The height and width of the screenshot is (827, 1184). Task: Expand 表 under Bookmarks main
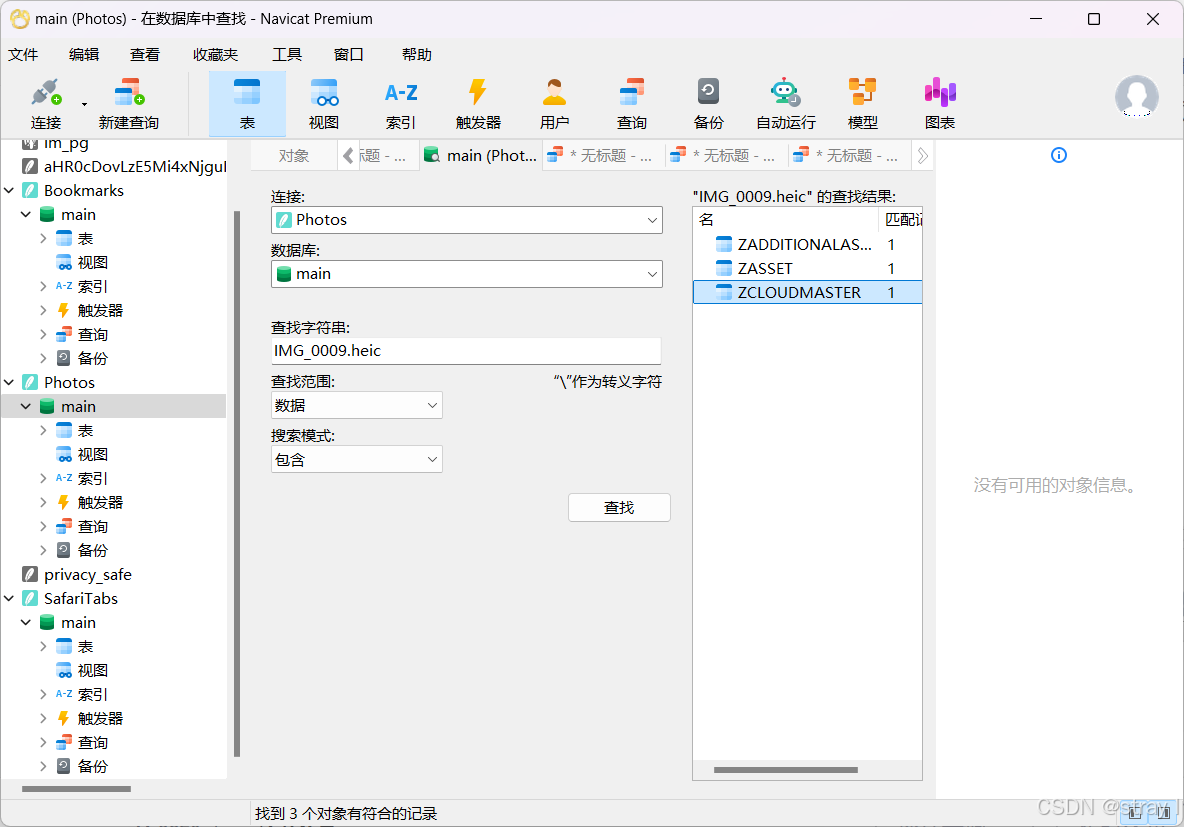[x=43, y=239]
